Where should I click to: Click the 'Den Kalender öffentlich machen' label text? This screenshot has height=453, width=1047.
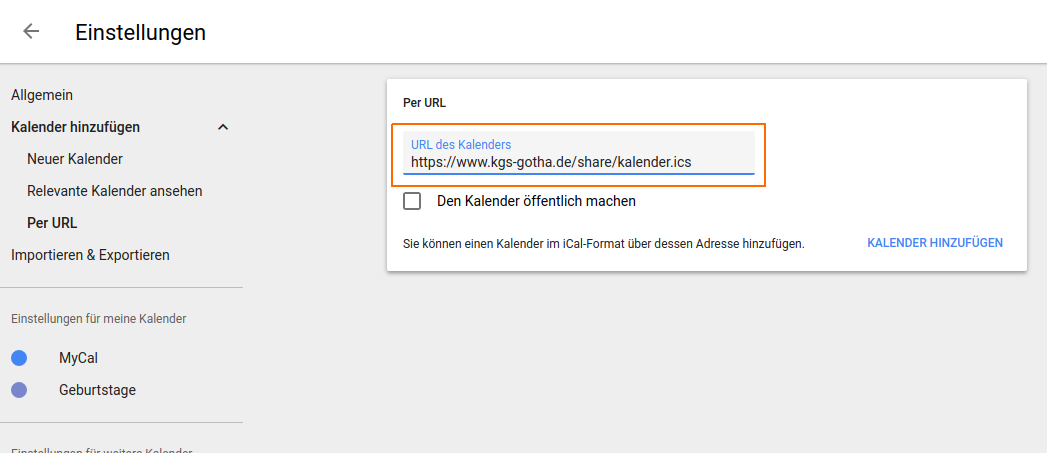point(536,201)
